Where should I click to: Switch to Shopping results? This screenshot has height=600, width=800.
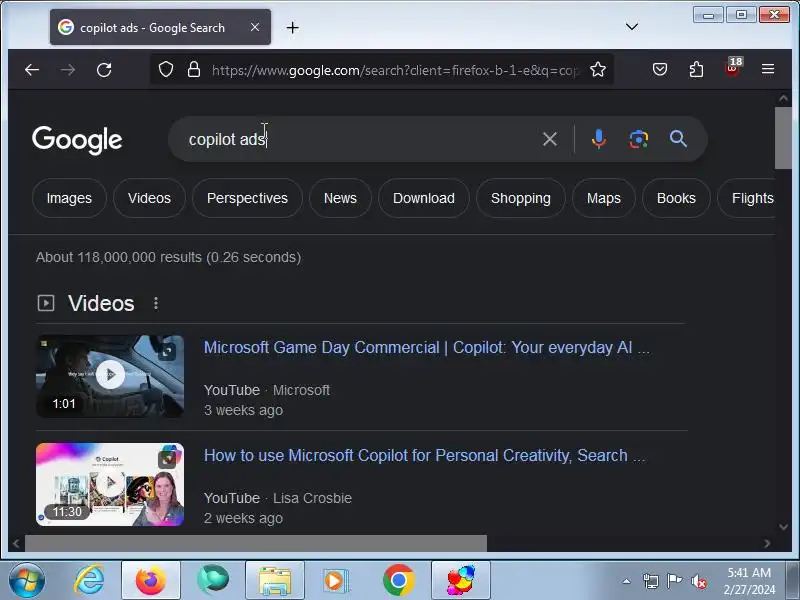pyautogui.click(x=521, y=198)
